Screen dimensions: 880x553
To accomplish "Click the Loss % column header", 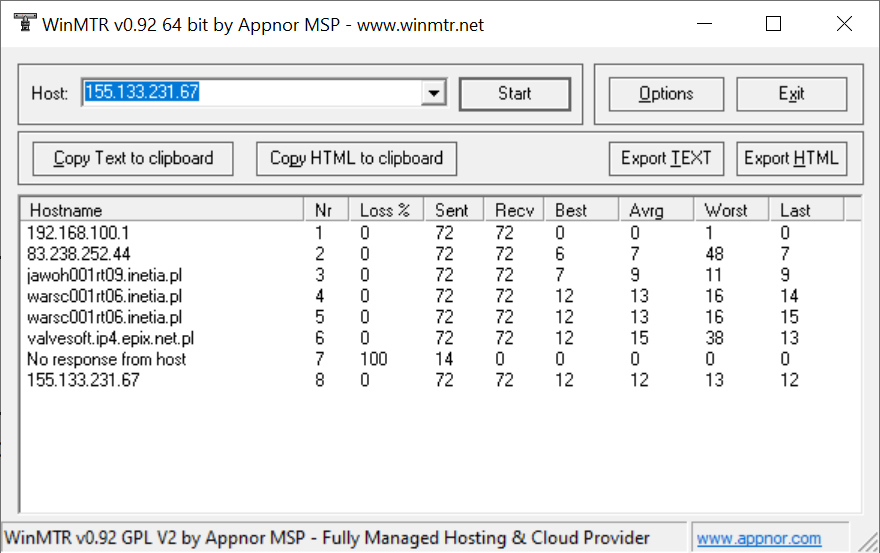I will 386,210.
